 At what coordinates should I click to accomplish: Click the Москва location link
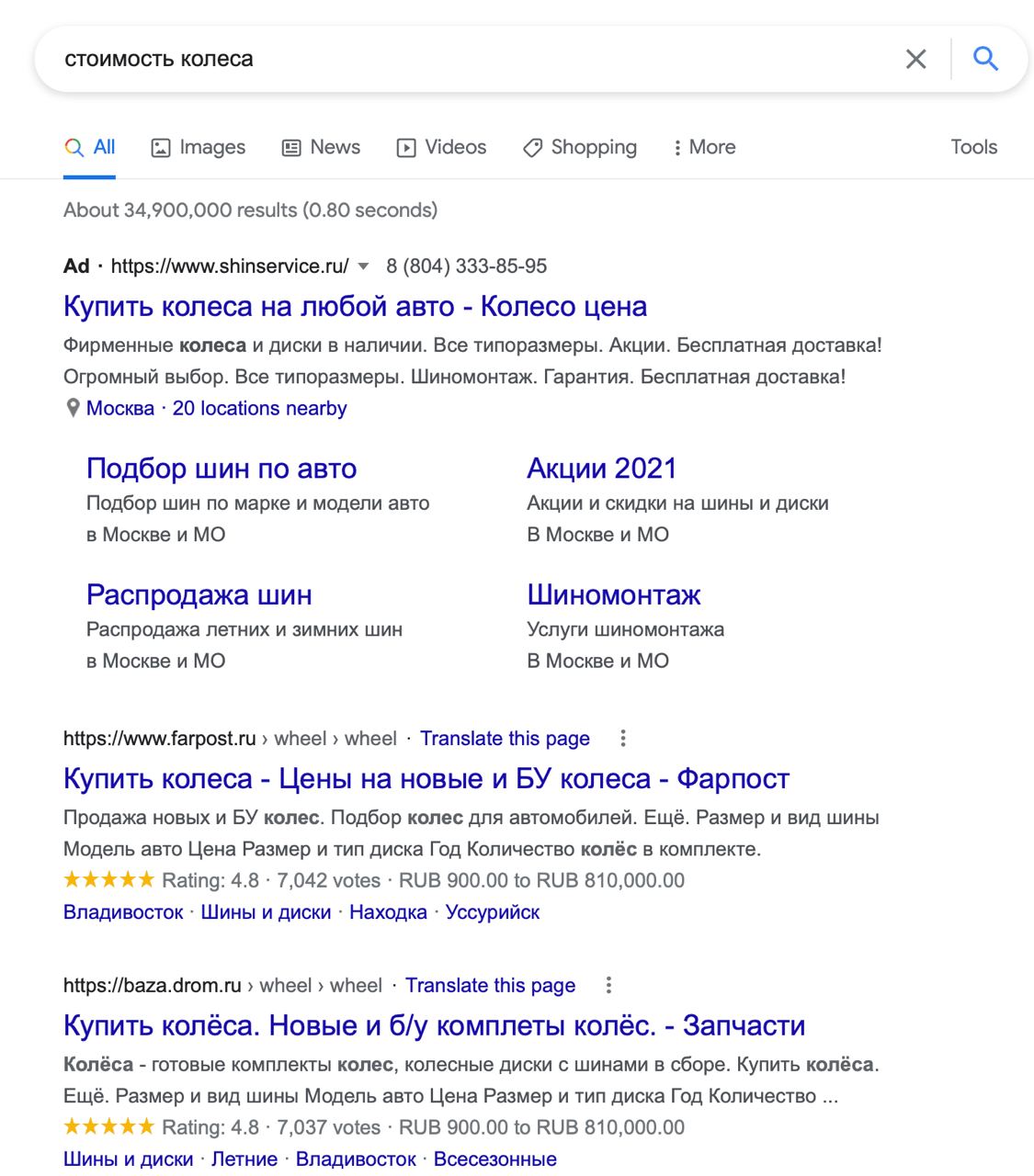120,408
